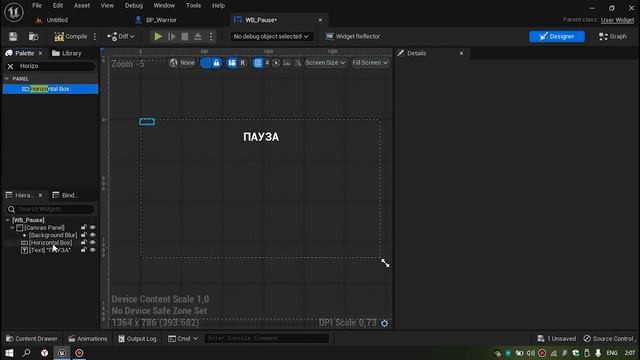This screenshot has width=640, height=360.
Task: Open the Debug menu
Action: tap(134, 5)
